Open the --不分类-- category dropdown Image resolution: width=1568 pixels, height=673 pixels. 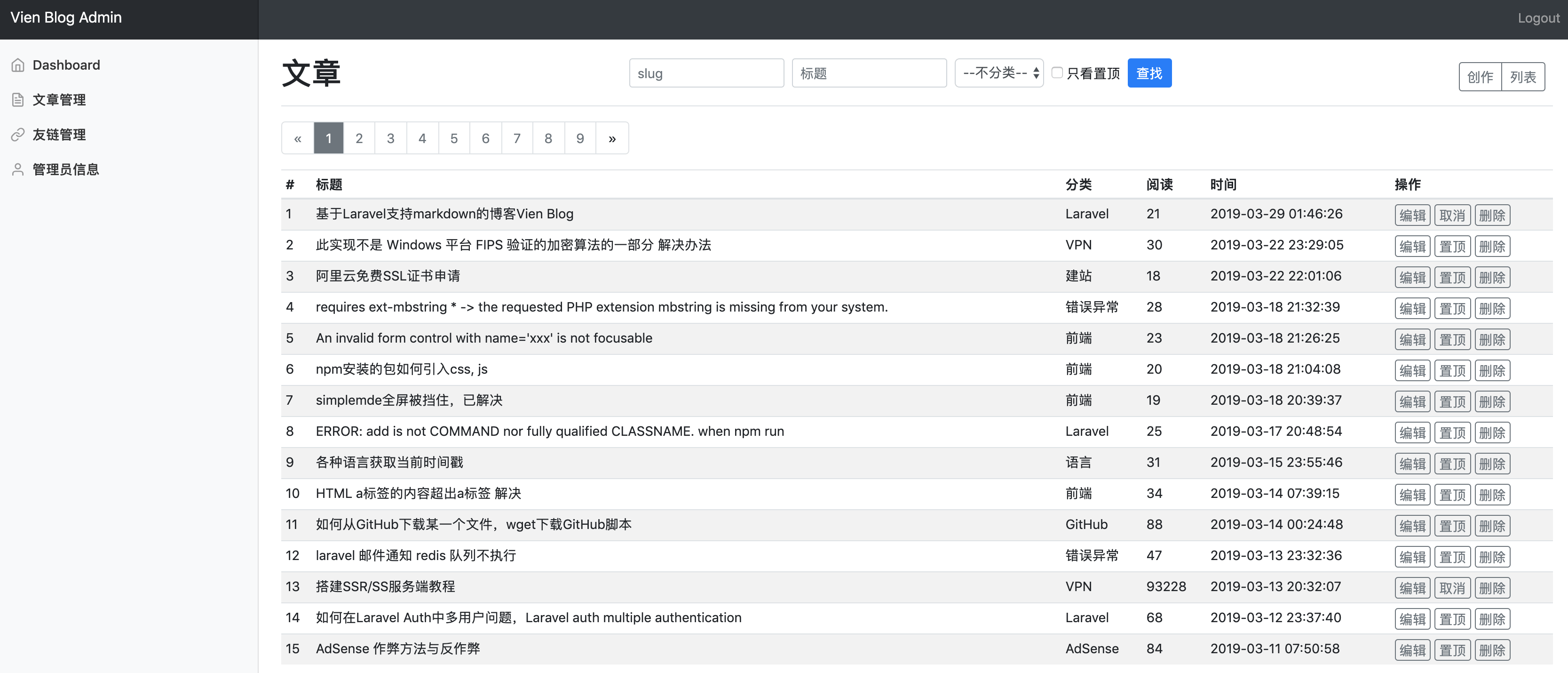coord(998,72)
